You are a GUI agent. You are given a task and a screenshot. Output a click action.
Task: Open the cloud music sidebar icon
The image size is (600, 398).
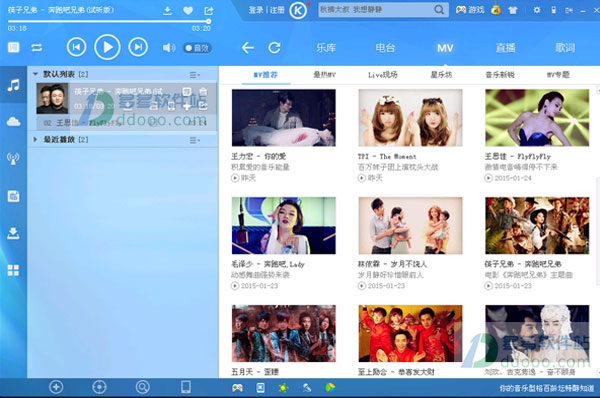13,122
